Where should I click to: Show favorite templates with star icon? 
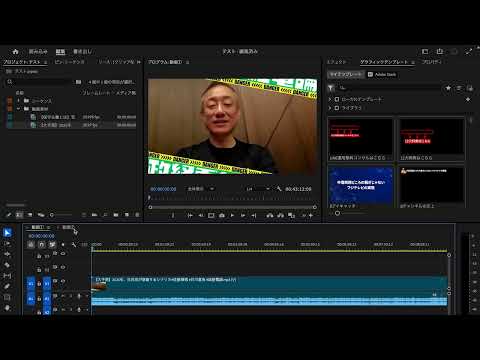click(448, 88)
